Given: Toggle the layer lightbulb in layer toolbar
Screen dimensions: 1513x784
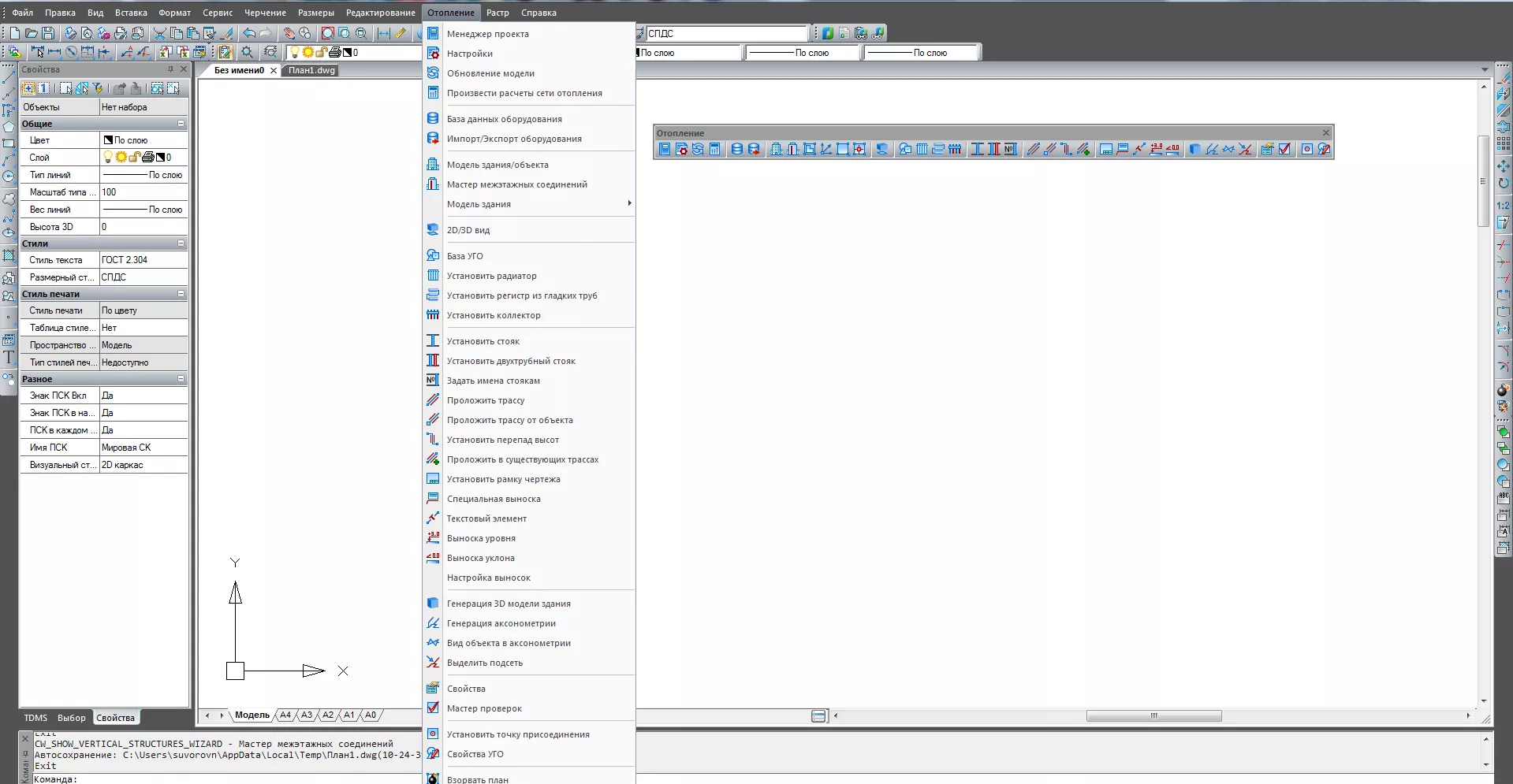Looking at the screenshot, I should tap(295, 53).
